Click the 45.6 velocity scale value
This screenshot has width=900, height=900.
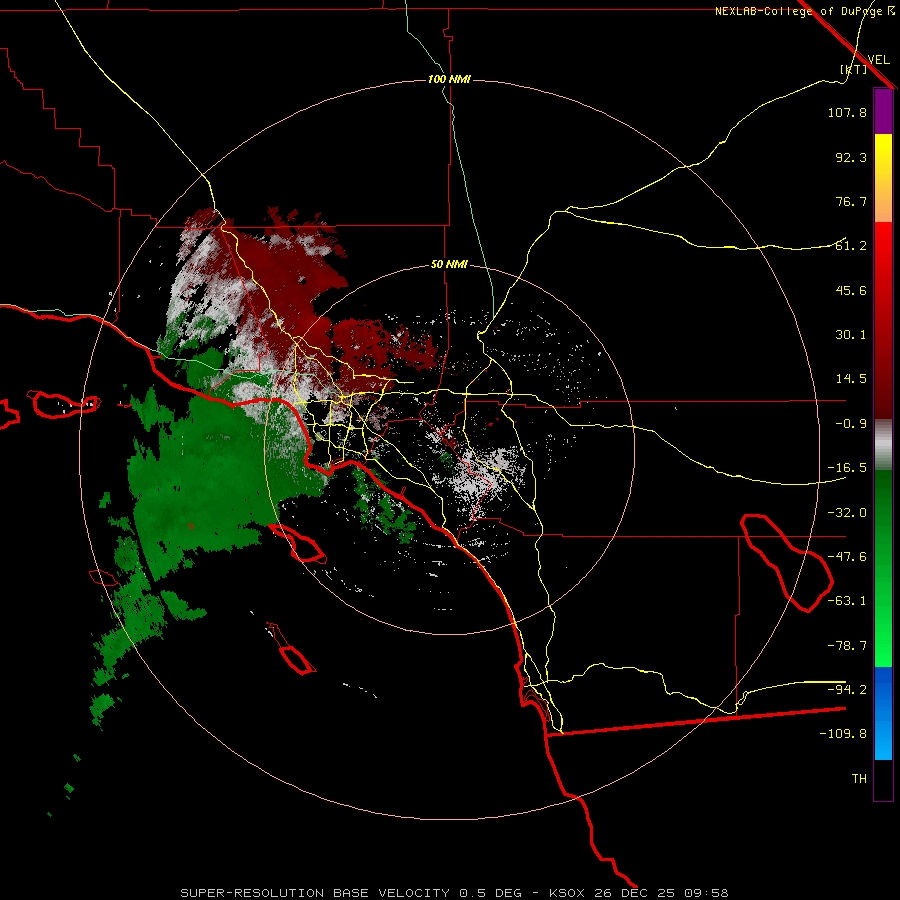[851, 290]
